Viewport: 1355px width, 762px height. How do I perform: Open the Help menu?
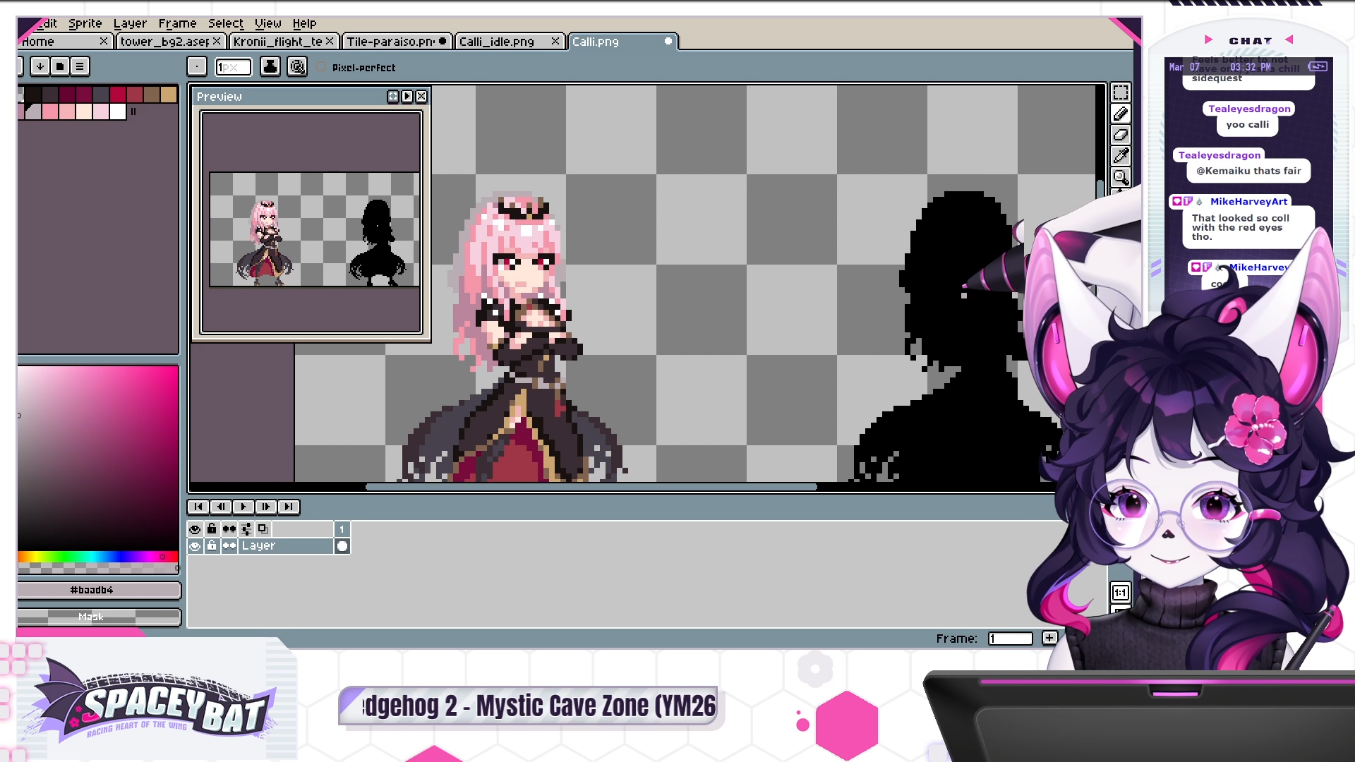305,23
